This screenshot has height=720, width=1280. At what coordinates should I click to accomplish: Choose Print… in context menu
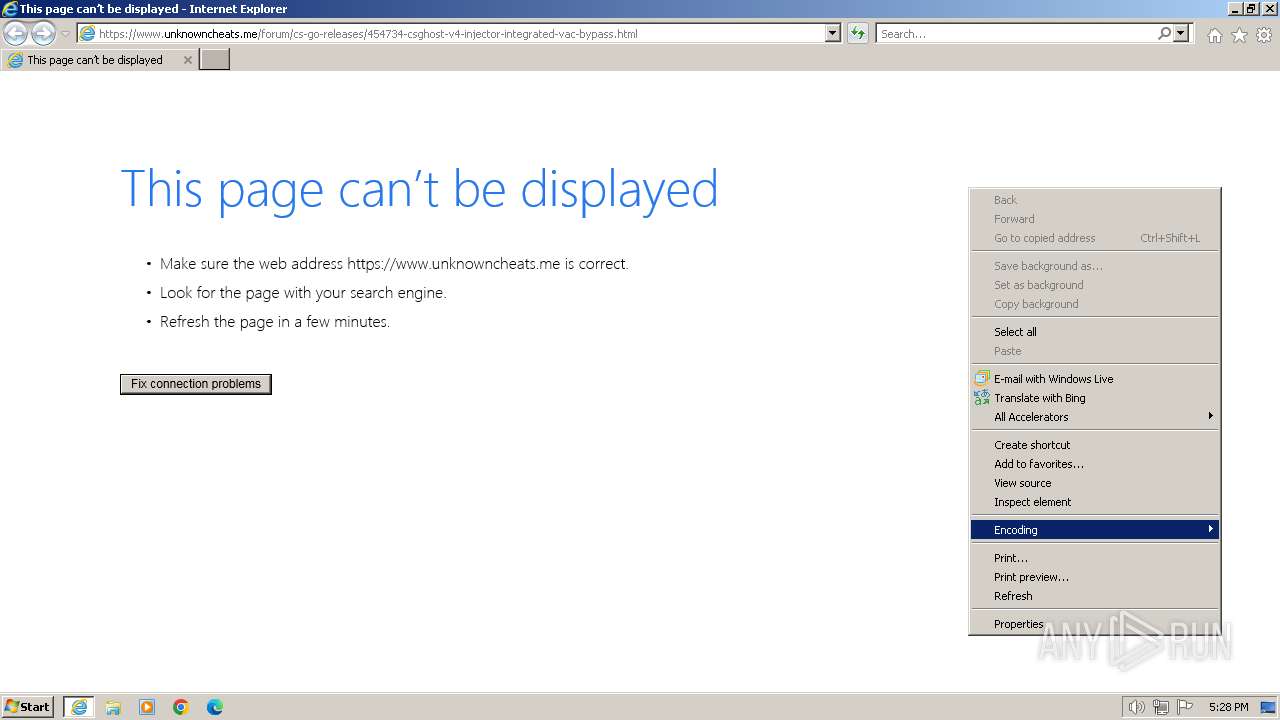click(x=1095, y=558)
